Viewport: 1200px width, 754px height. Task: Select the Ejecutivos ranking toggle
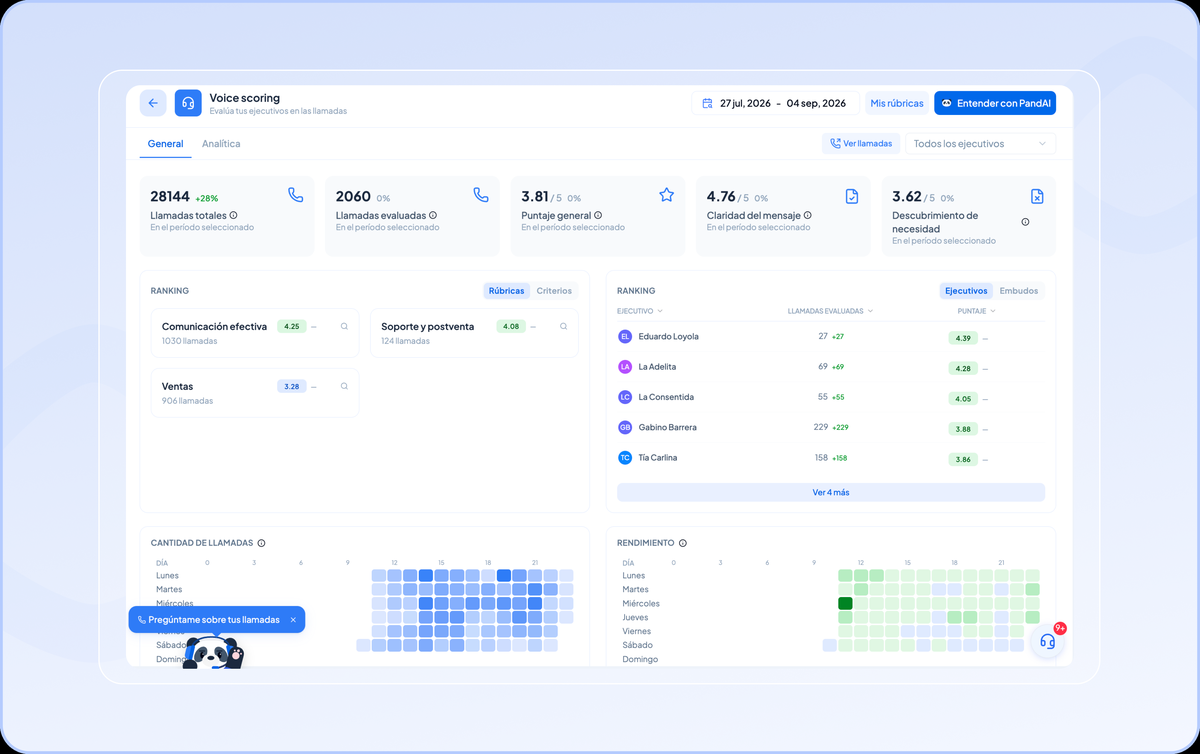click(967, 291)
